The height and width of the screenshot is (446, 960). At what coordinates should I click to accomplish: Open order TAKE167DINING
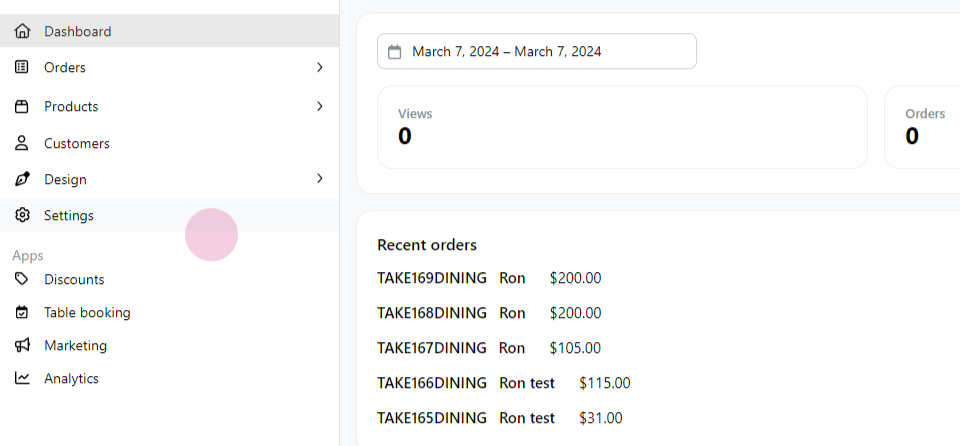click(x=432, y=348)
